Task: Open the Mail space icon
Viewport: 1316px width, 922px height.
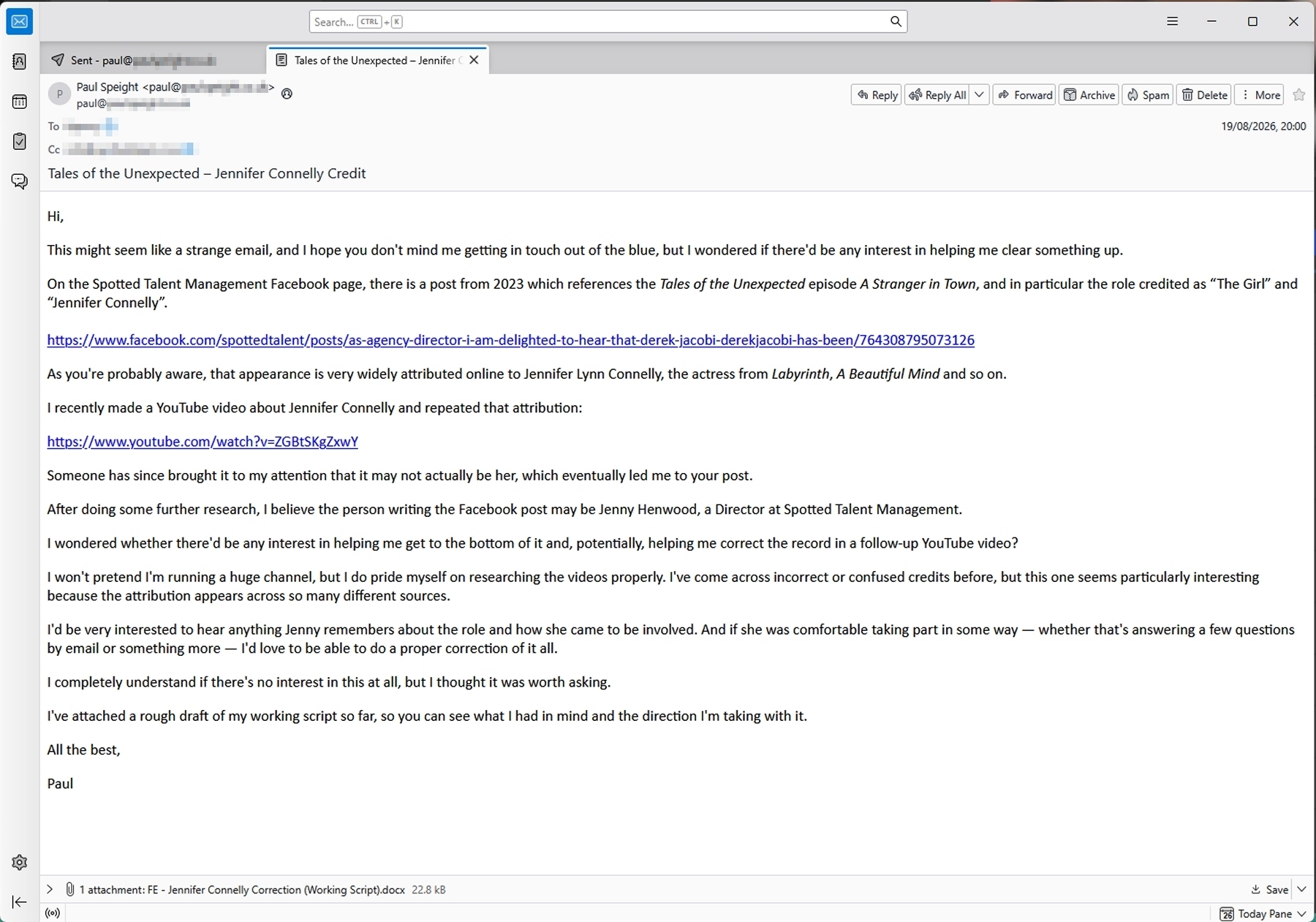Action: (x=20, y=22)
